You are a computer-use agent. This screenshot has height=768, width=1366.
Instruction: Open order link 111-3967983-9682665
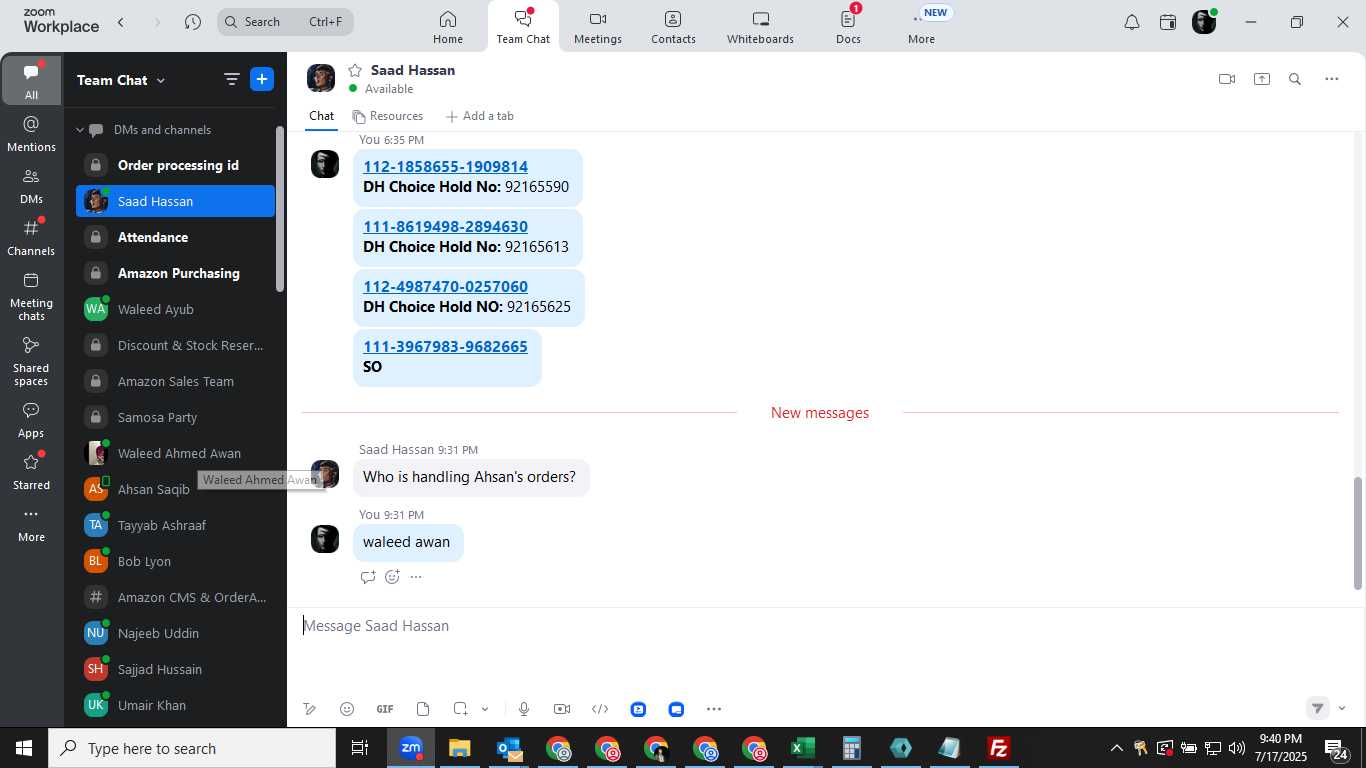[445, 347]
